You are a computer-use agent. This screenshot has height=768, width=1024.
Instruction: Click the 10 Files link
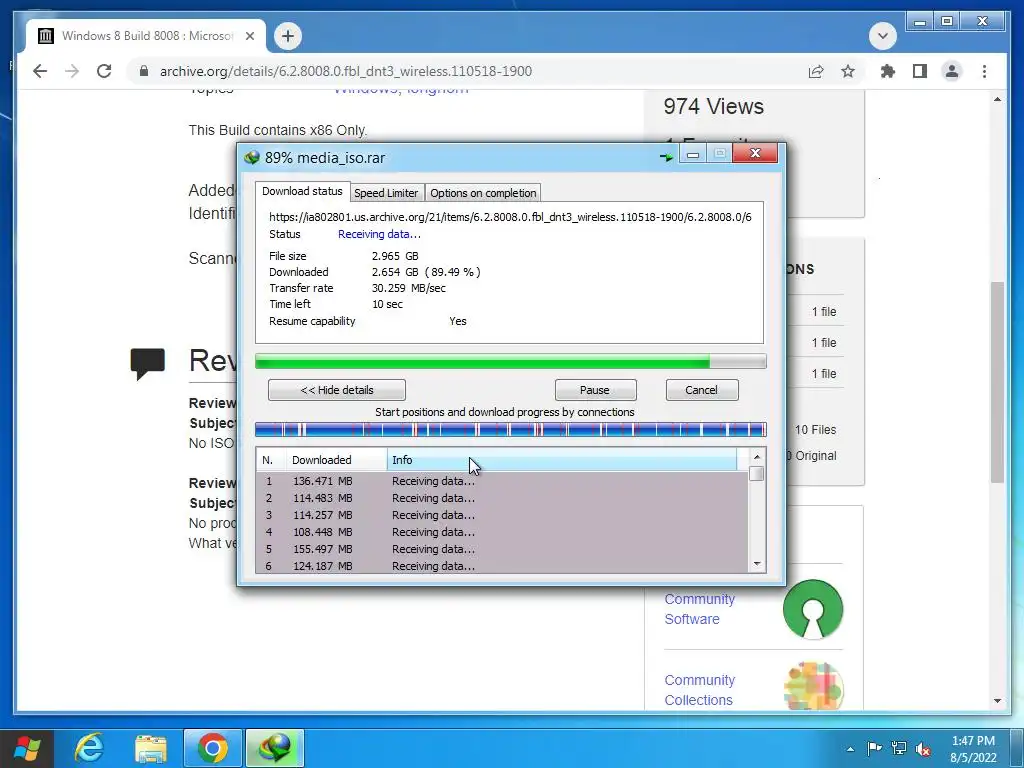[x=816, y=430]
